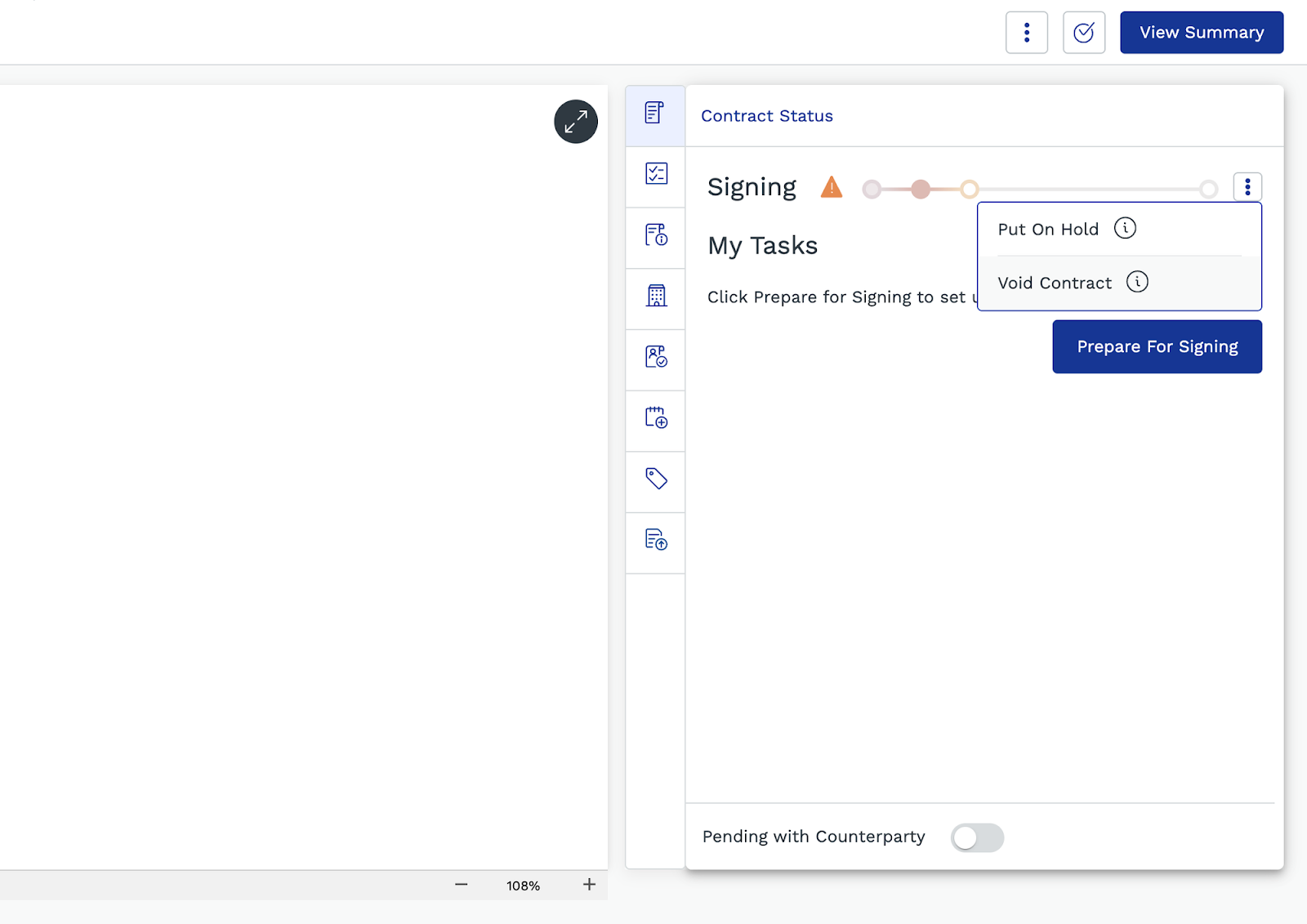1307x924 pixels.
Task: Select Void Contract menu option
Action: pyautogui.click(x=1054, y=283)
